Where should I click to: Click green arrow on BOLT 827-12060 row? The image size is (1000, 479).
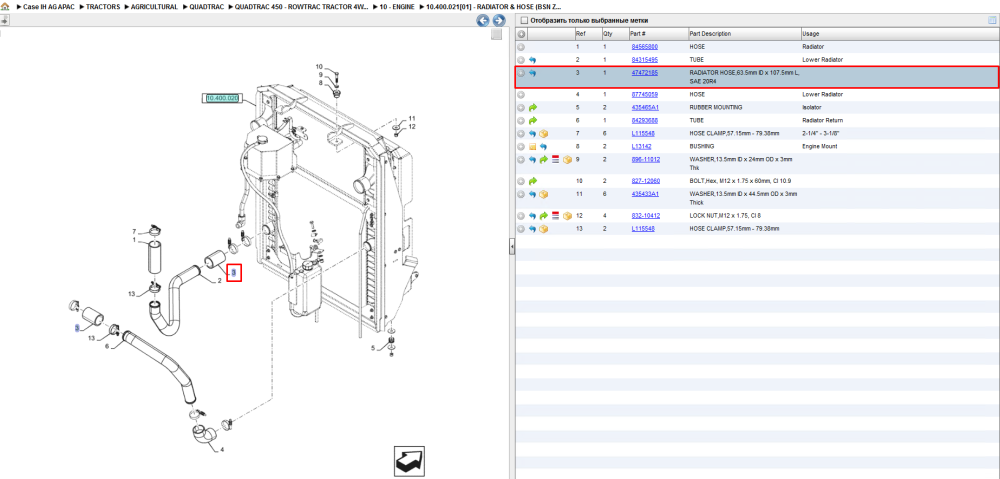coord(533,181)
